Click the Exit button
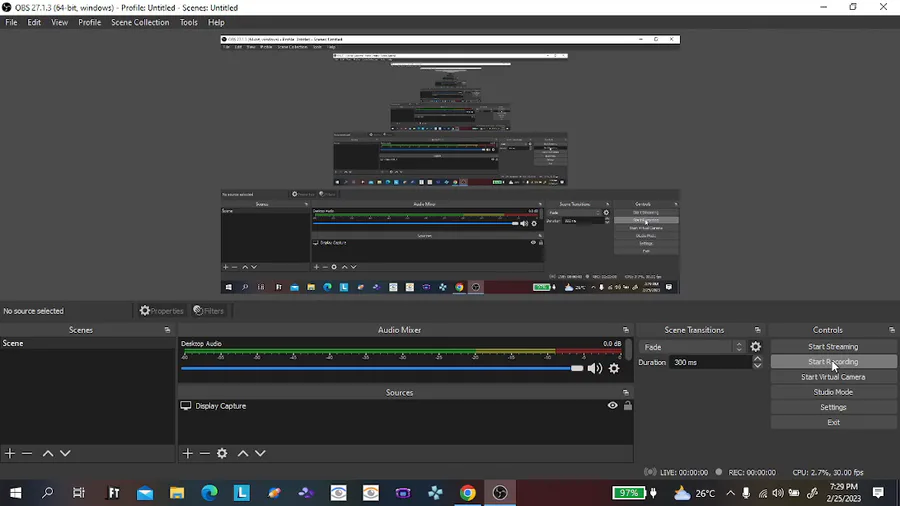900x506 pixels. coord(833,422)
